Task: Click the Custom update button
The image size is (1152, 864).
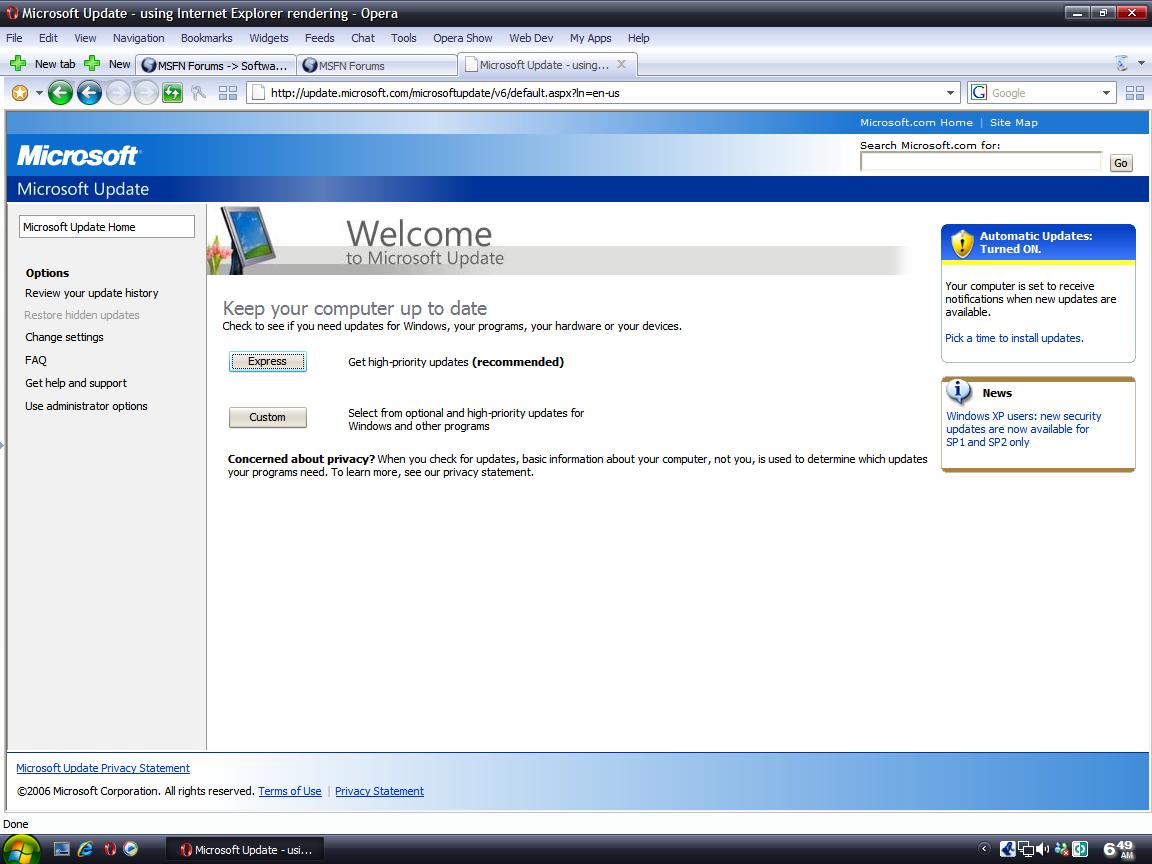Action: coord(267,417)
